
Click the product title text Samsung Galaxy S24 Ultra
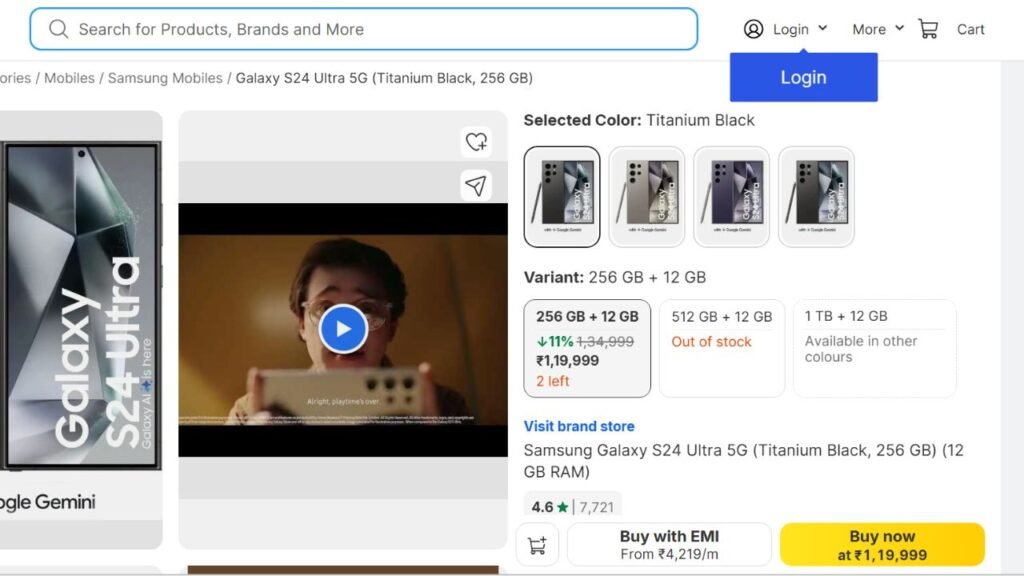tap(744, 460)
